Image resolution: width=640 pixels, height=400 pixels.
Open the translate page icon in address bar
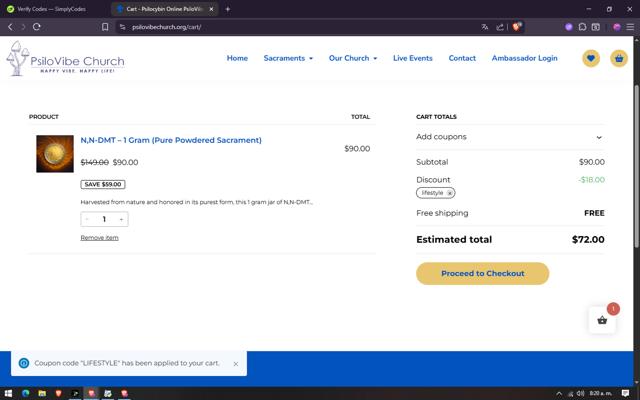[x=484, y=27]
